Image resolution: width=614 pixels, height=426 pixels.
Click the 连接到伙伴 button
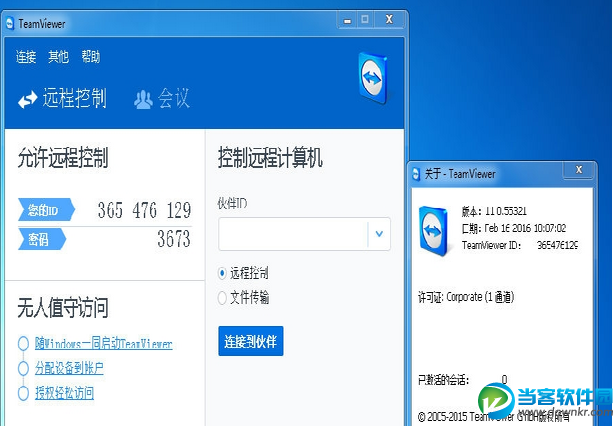251,341
